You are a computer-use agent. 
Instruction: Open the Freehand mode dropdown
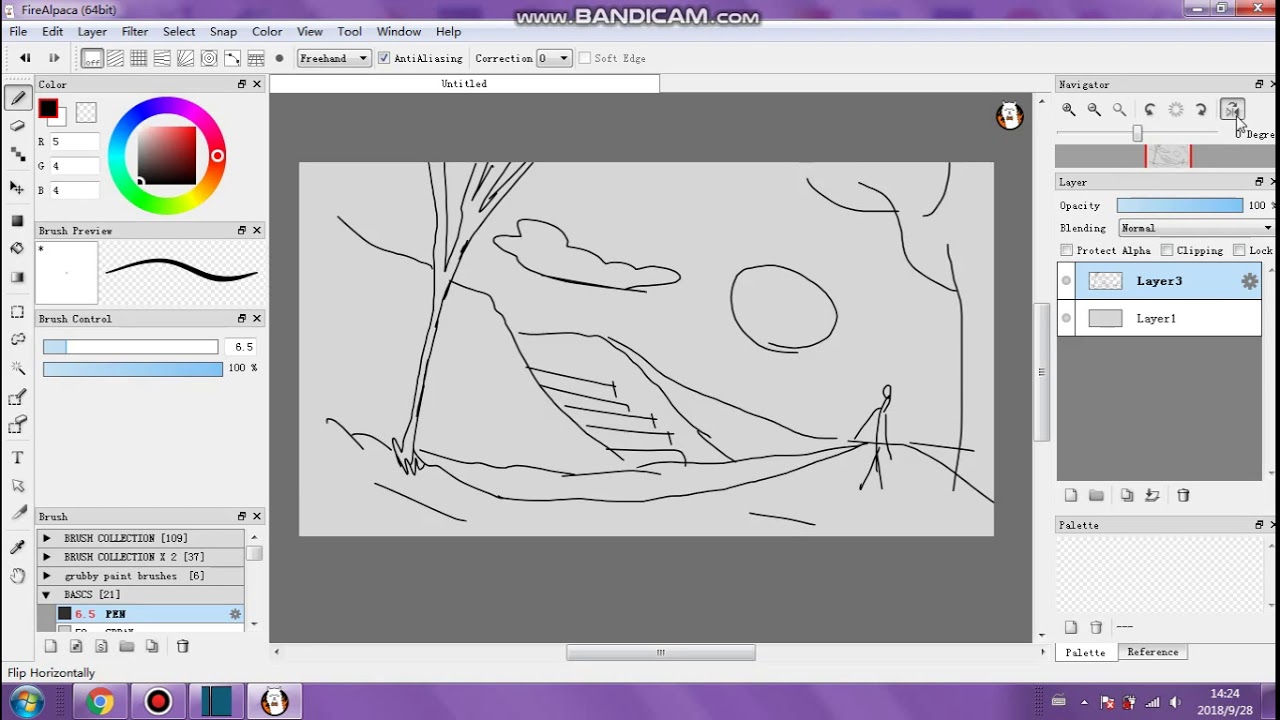[x=334, y=58]
